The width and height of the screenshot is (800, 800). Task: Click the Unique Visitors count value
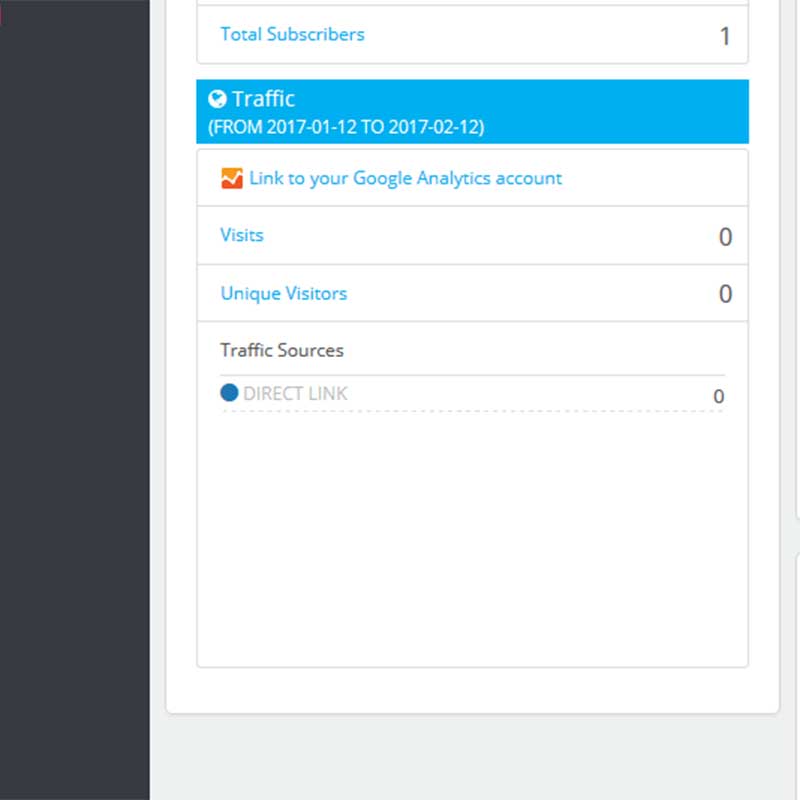coord(725,294)
